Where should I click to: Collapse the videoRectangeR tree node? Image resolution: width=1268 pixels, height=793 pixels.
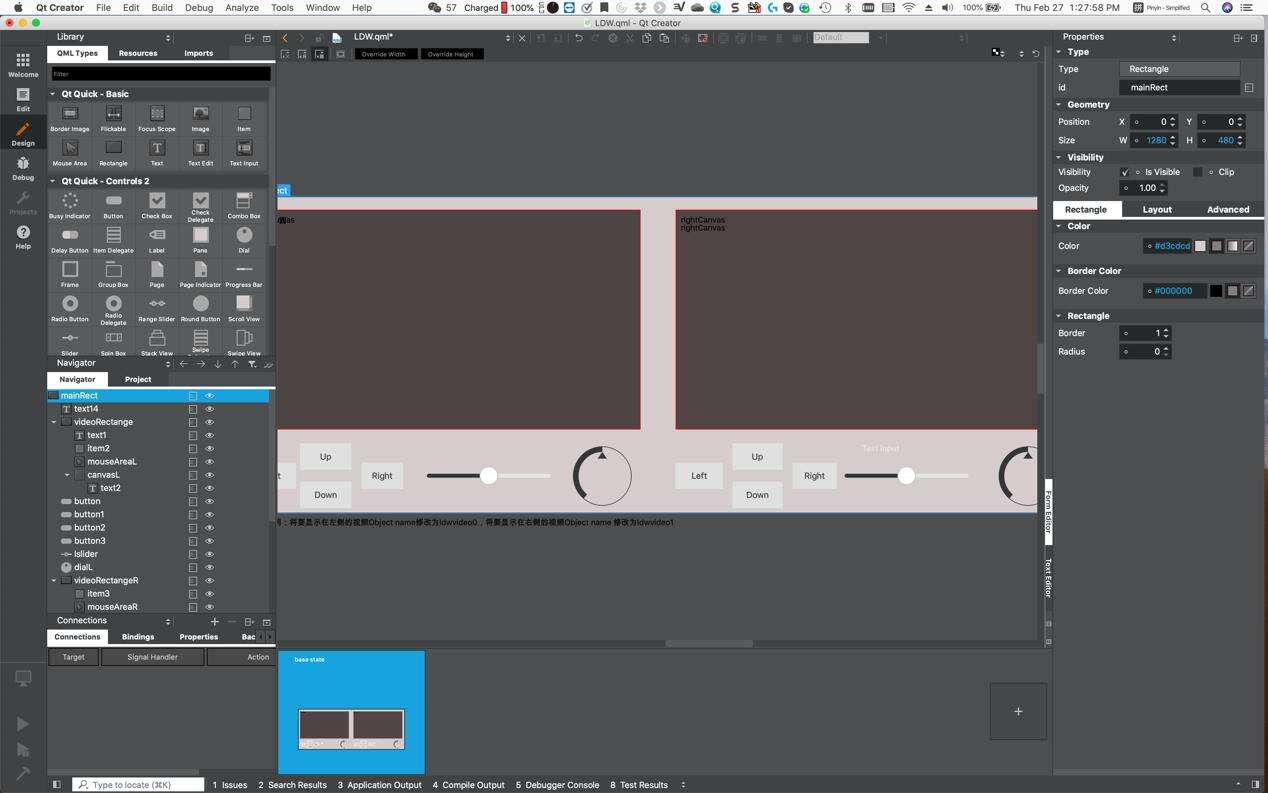pyautogui.click(x=54, y=580)
